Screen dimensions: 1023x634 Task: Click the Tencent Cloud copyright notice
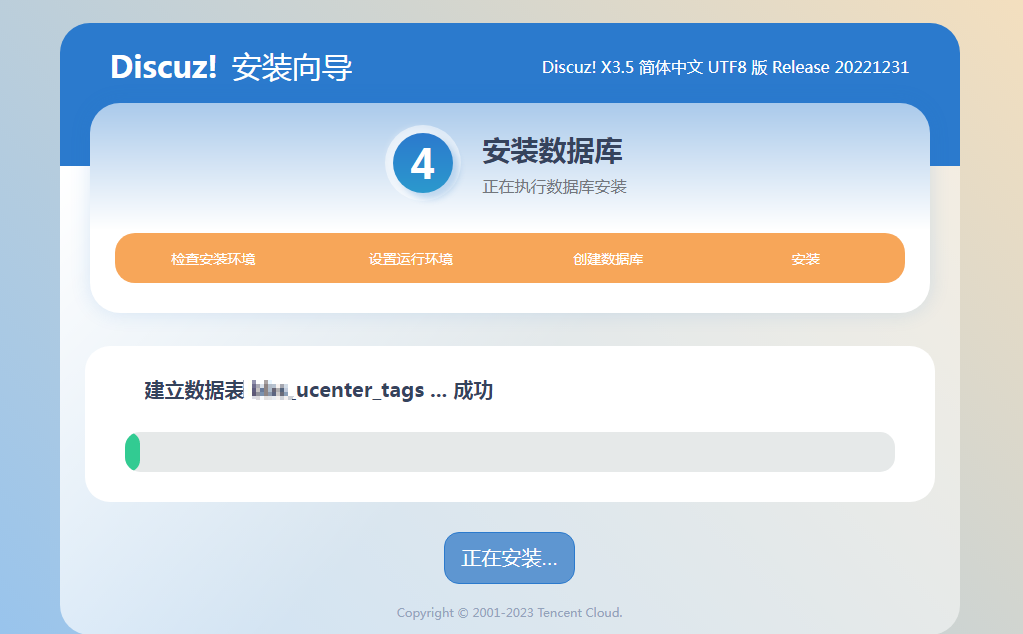(x=510, y=612)
